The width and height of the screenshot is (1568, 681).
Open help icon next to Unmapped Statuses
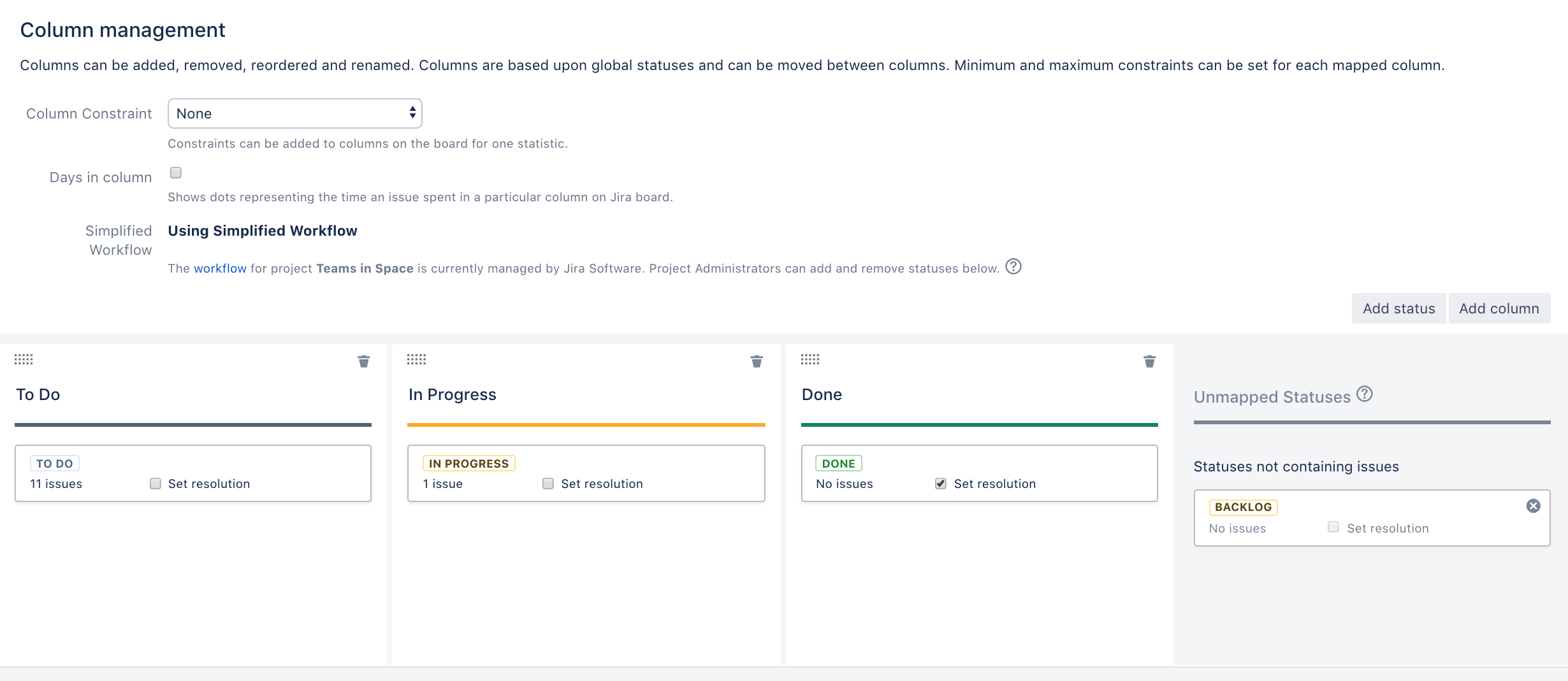1365,394
